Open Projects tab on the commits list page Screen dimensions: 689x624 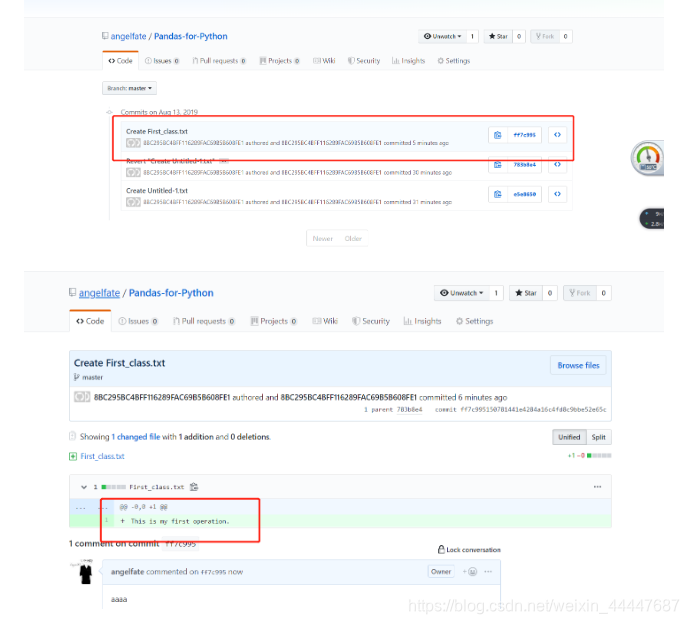pos(279,61)
